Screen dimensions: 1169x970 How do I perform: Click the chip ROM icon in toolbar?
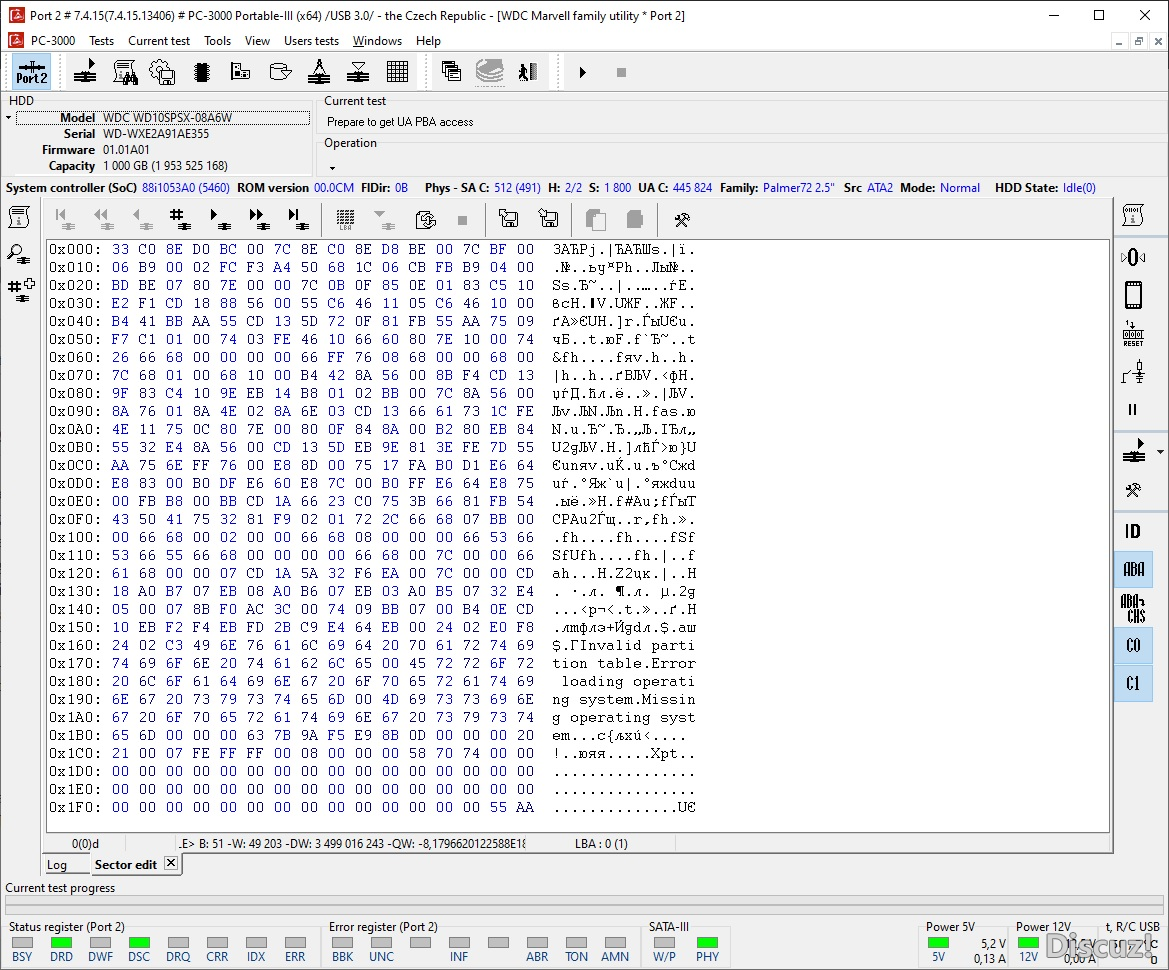201,72
